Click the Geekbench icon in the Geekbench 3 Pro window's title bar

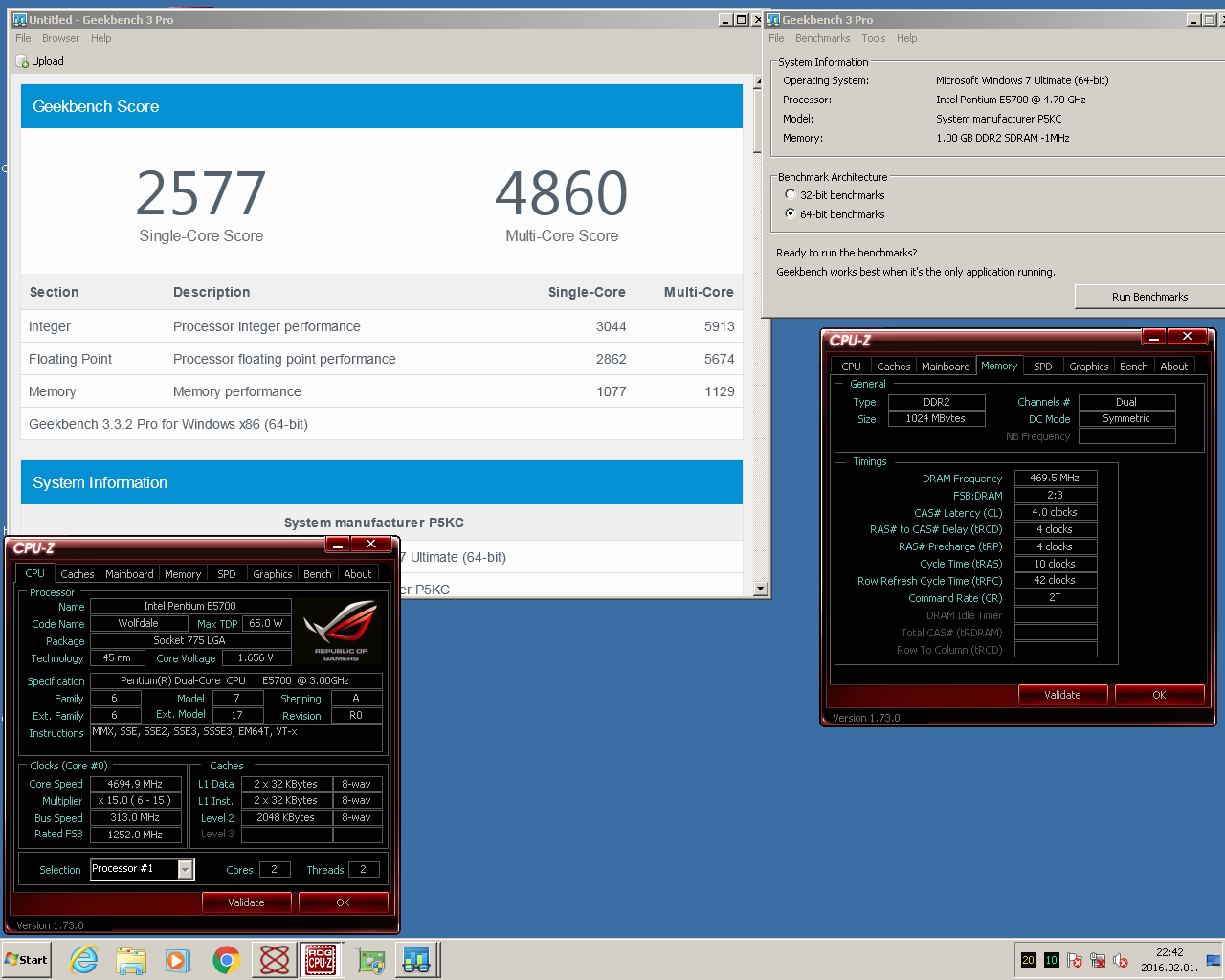point(773,19)
